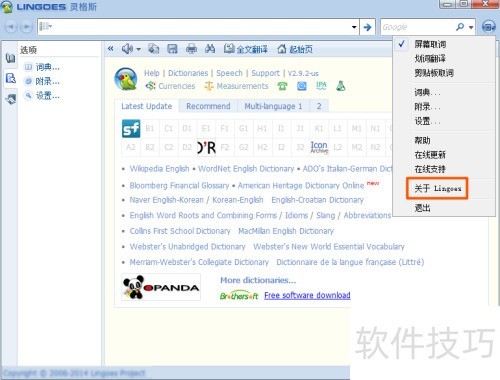This screenshot has height=380, width=500.
Task: Open the Free software download link
Action: point(307,295)
